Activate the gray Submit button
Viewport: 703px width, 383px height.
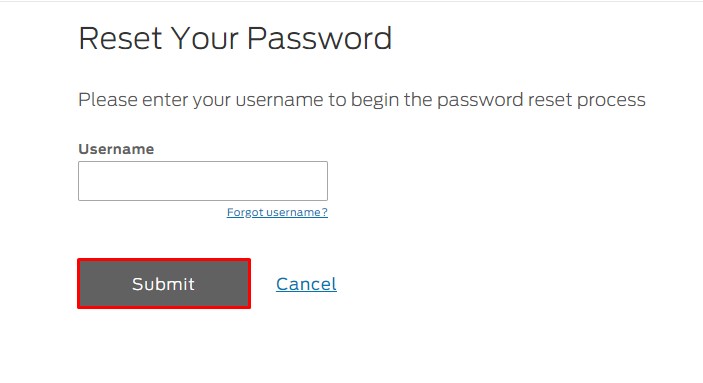click(164, 283)
